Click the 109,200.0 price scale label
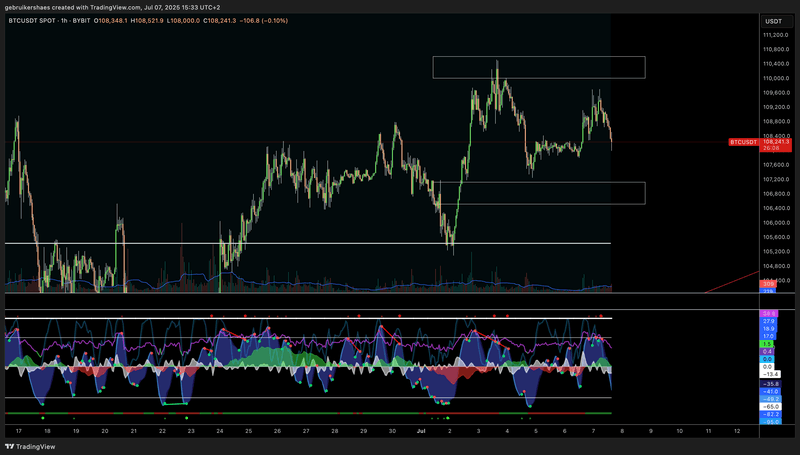Viewport: 800px width, 455px height. click(776, 107)
